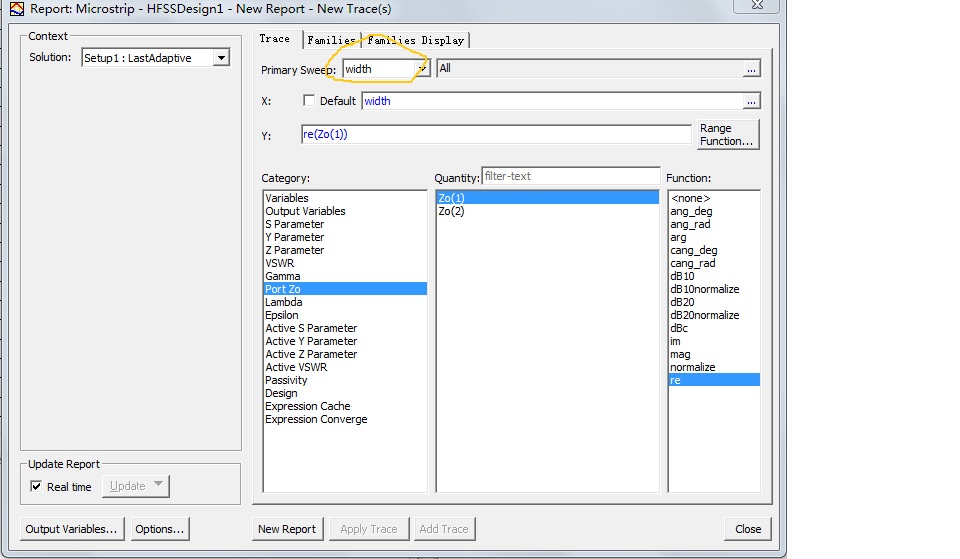Toggle the Real time checkbox
Image resolution: width=960 pixels, height=559 pixels.
click(36, 486)
